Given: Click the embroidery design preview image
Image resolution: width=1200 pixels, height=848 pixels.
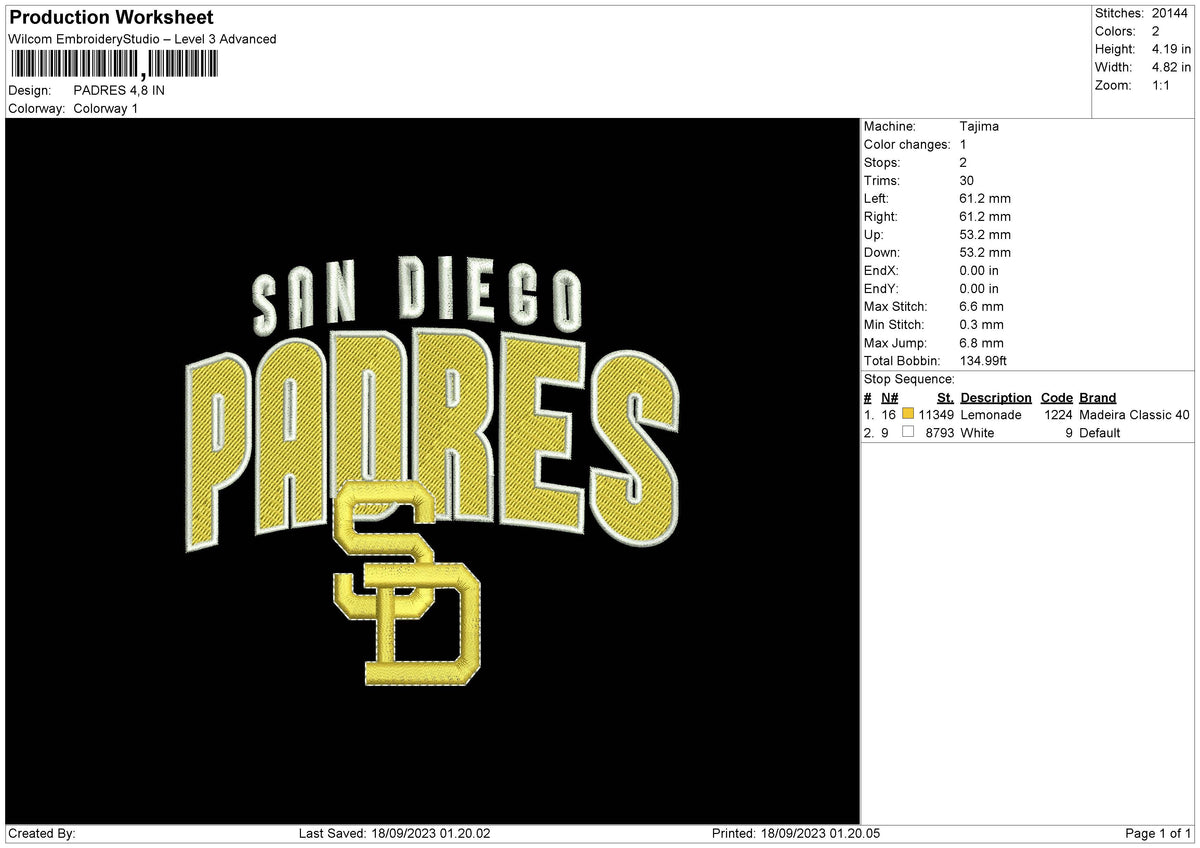Looking at the screenshot, I should (433, 471).
